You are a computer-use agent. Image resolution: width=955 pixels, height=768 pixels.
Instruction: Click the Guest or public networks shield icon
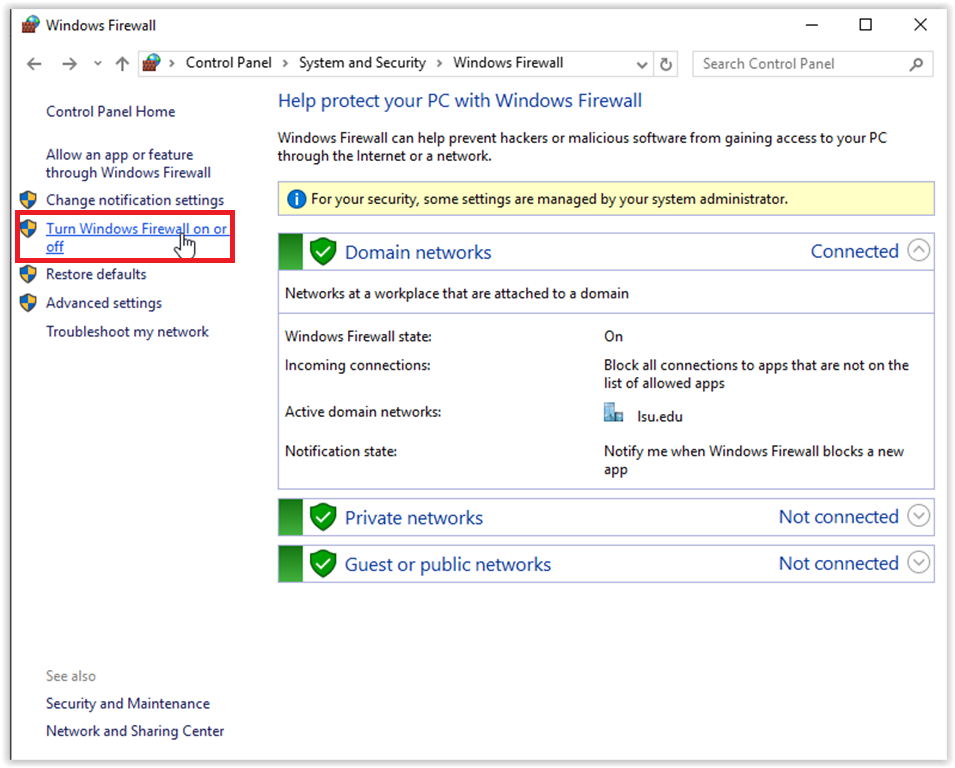pyautogui.click(x=323, y=564)
